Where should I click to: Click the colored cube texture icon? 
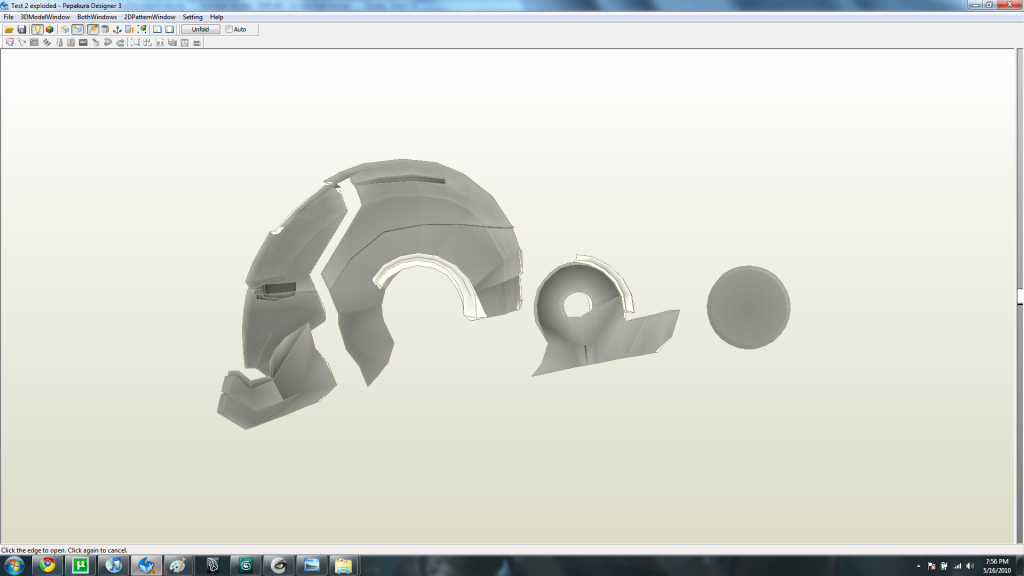pyautogui.click(x=50, y=29)
